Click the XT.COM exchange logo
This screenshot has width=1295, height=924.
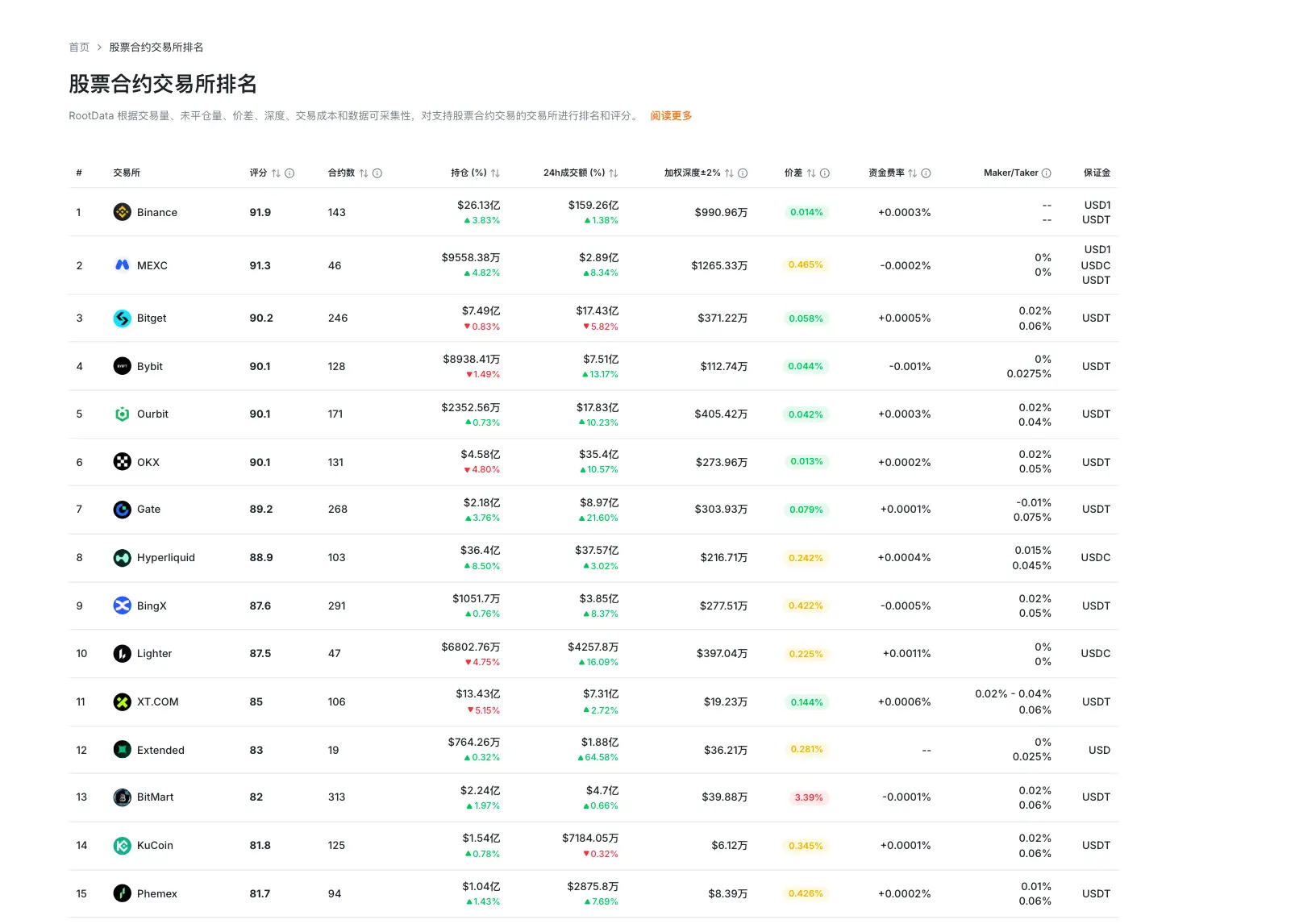click(122, 702)
